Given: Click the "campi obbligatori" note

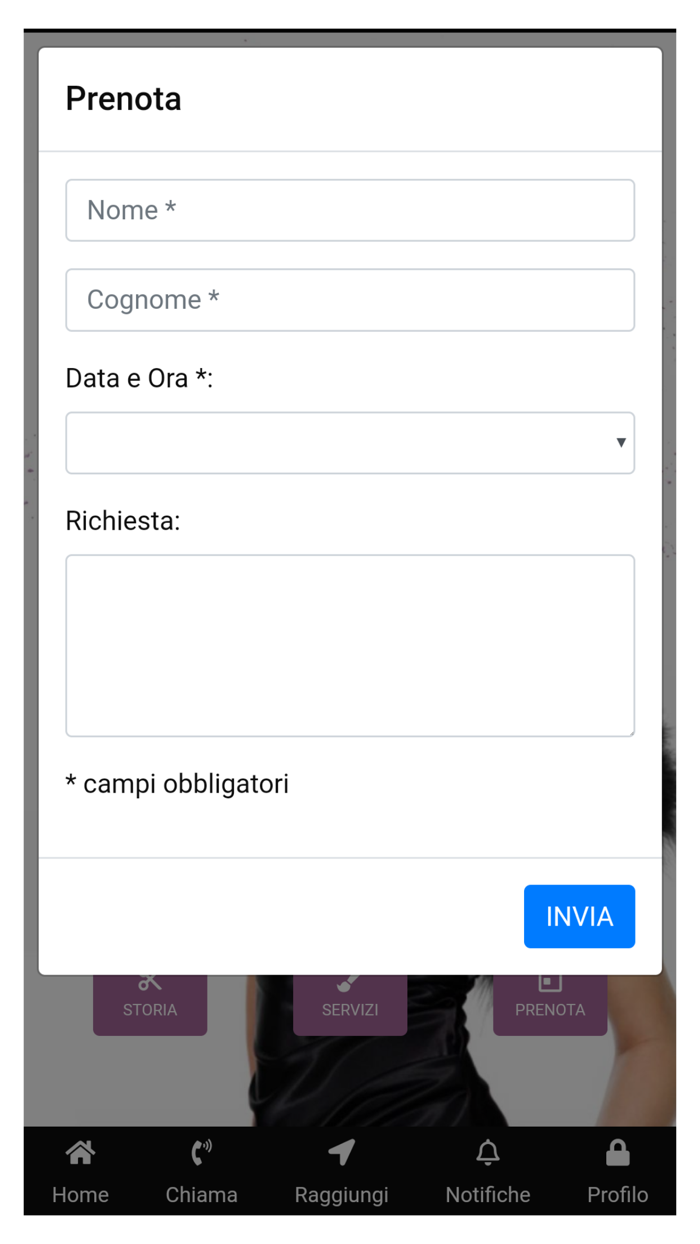Looking at the screenshot, I should (x=177, y=784).
